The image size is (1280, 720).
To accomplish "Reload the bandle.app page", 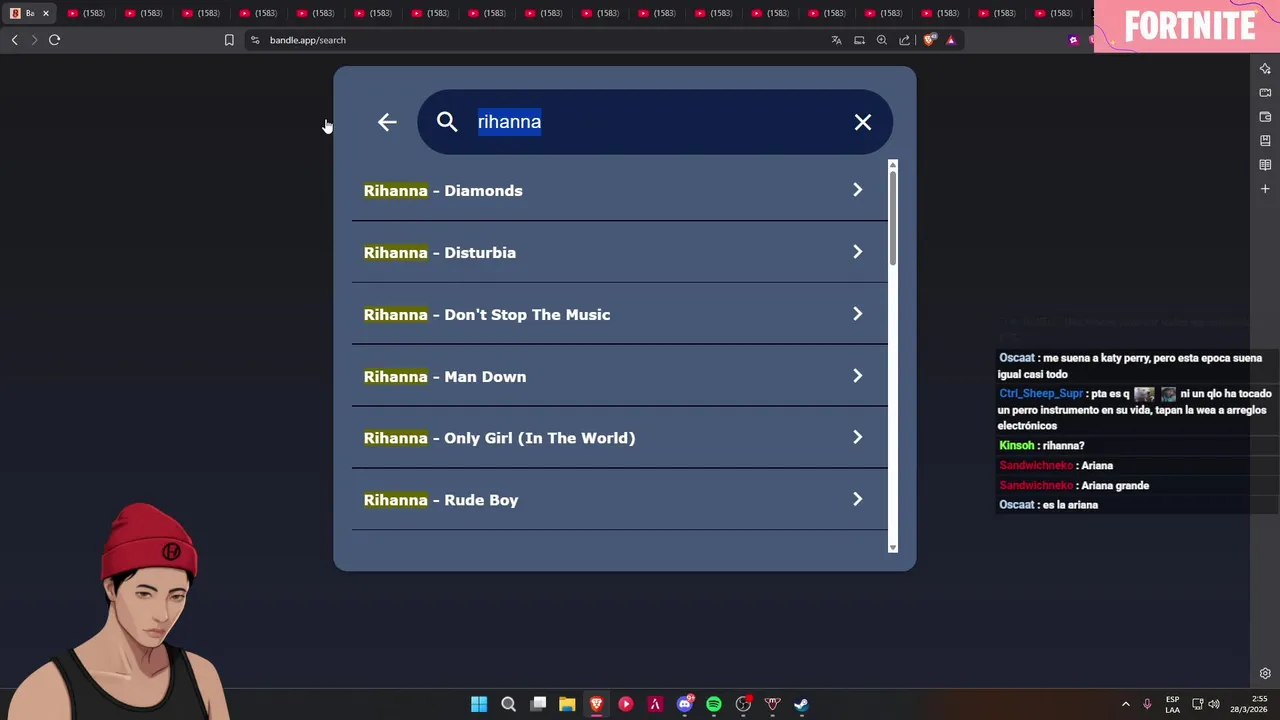I will click(x=54, y=40).
